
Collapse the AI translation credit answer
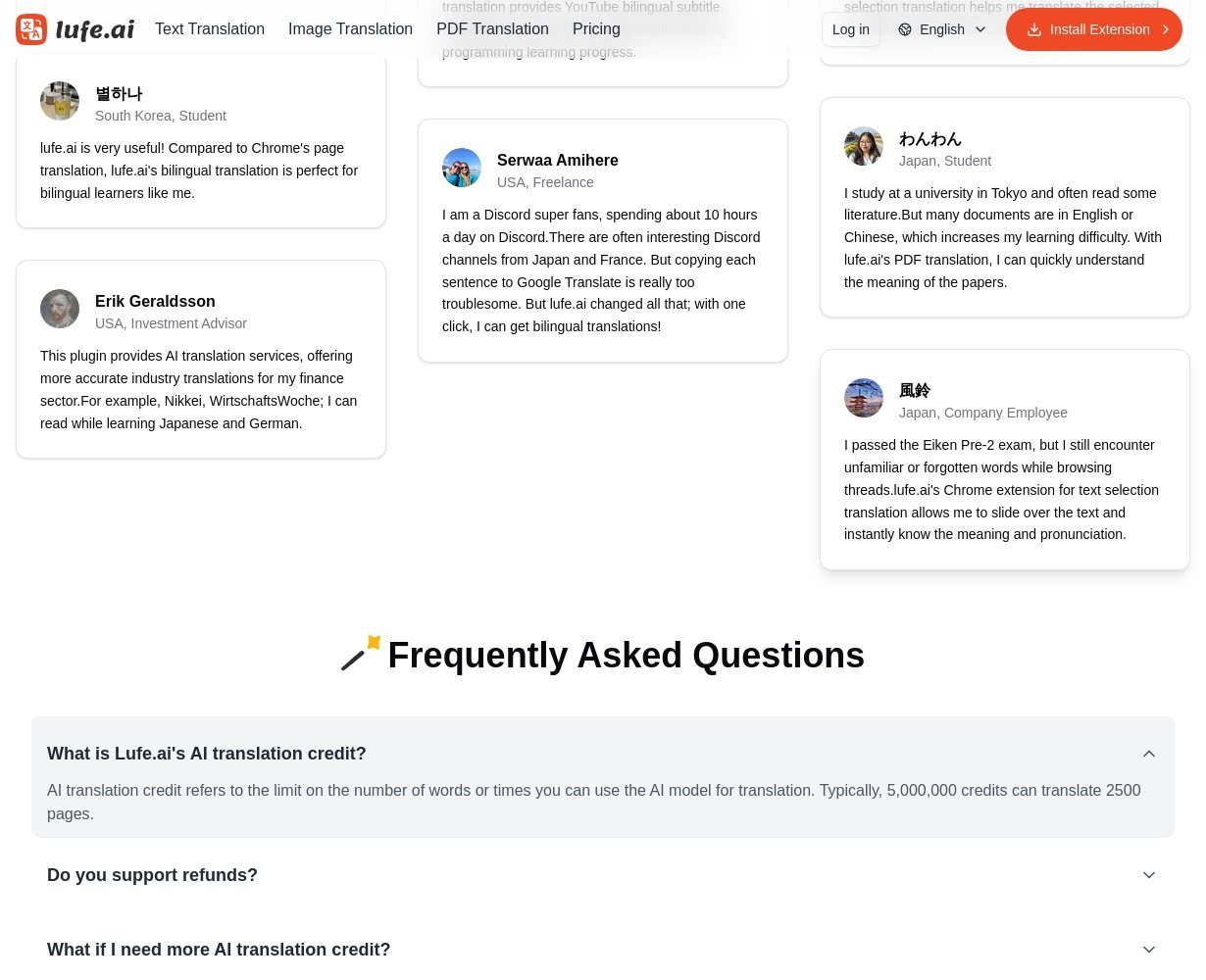(1149, 754)
